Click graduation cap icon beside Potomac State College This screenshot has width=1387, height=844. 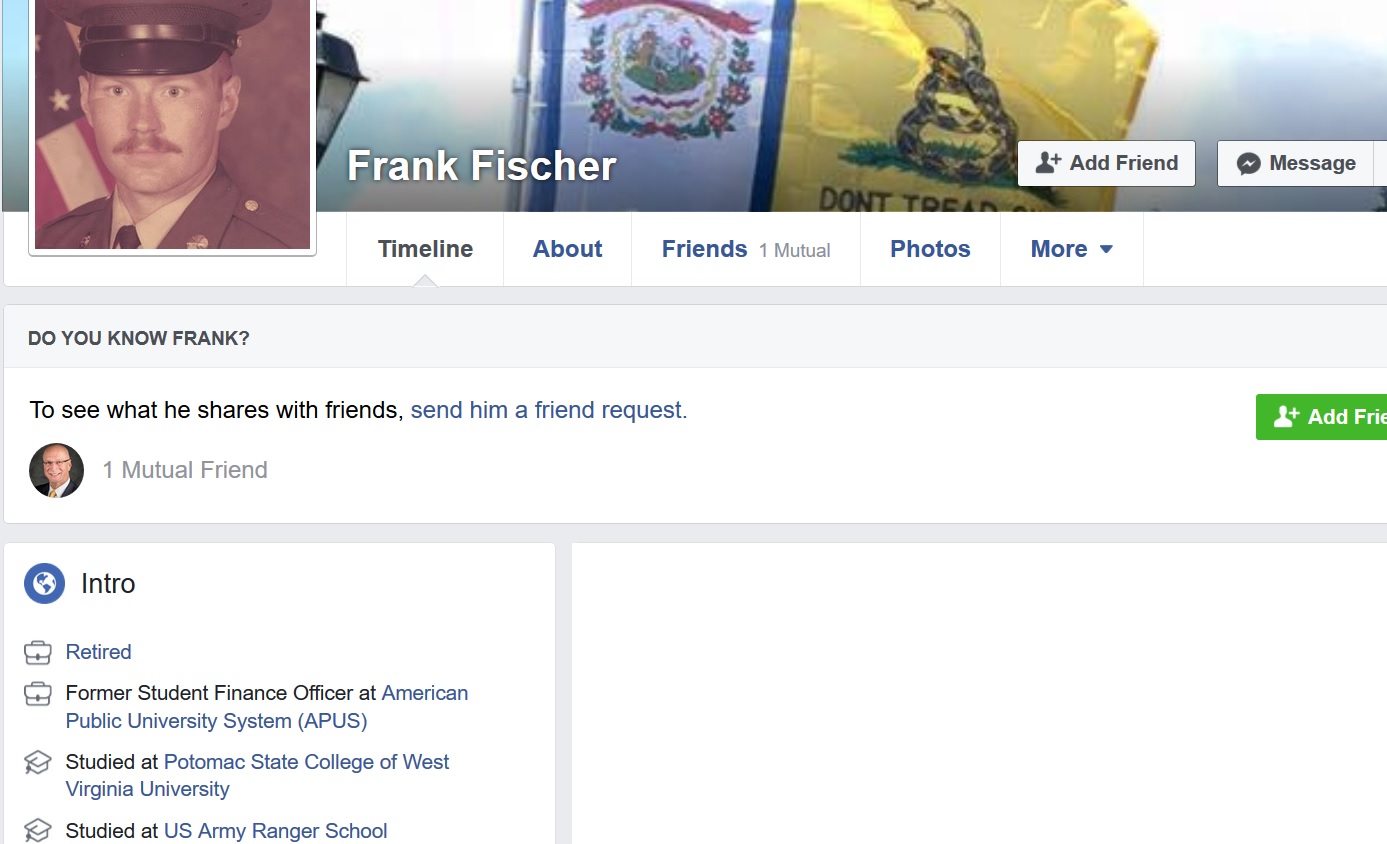pos(37,763)
